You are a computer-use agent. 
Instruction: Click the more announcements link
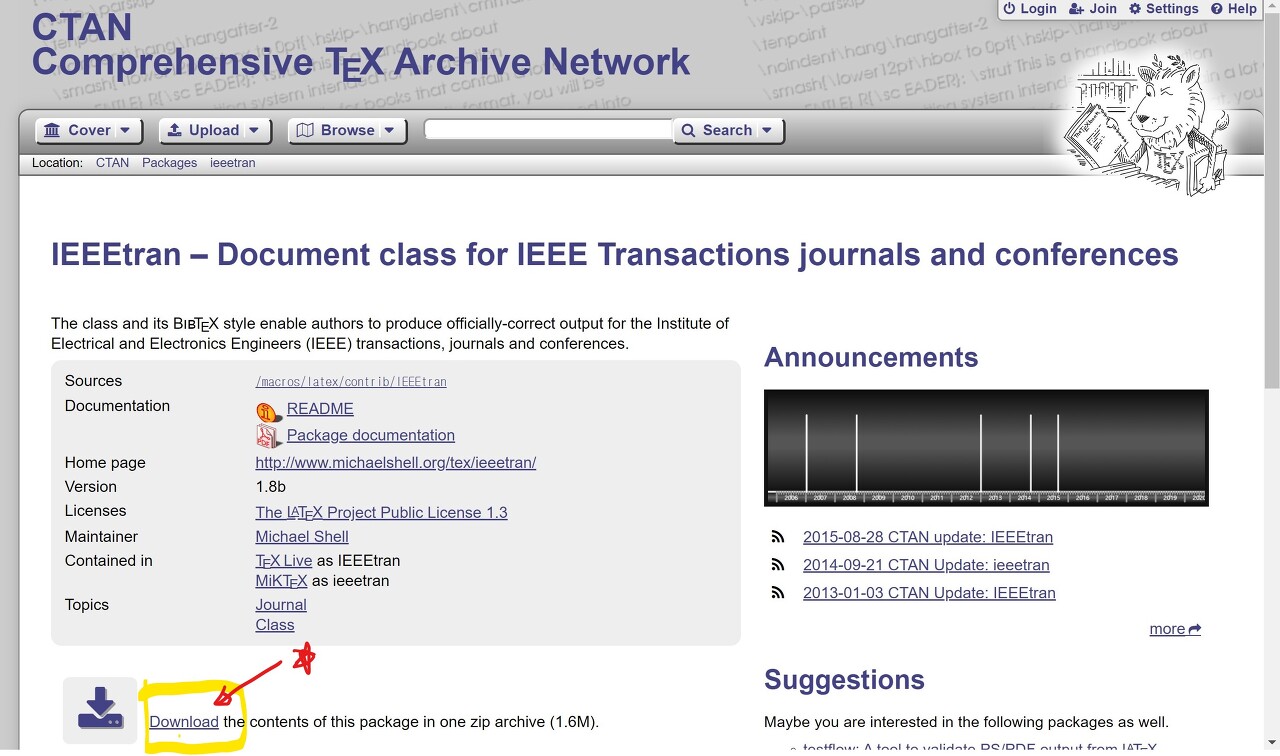[1175, 629]
